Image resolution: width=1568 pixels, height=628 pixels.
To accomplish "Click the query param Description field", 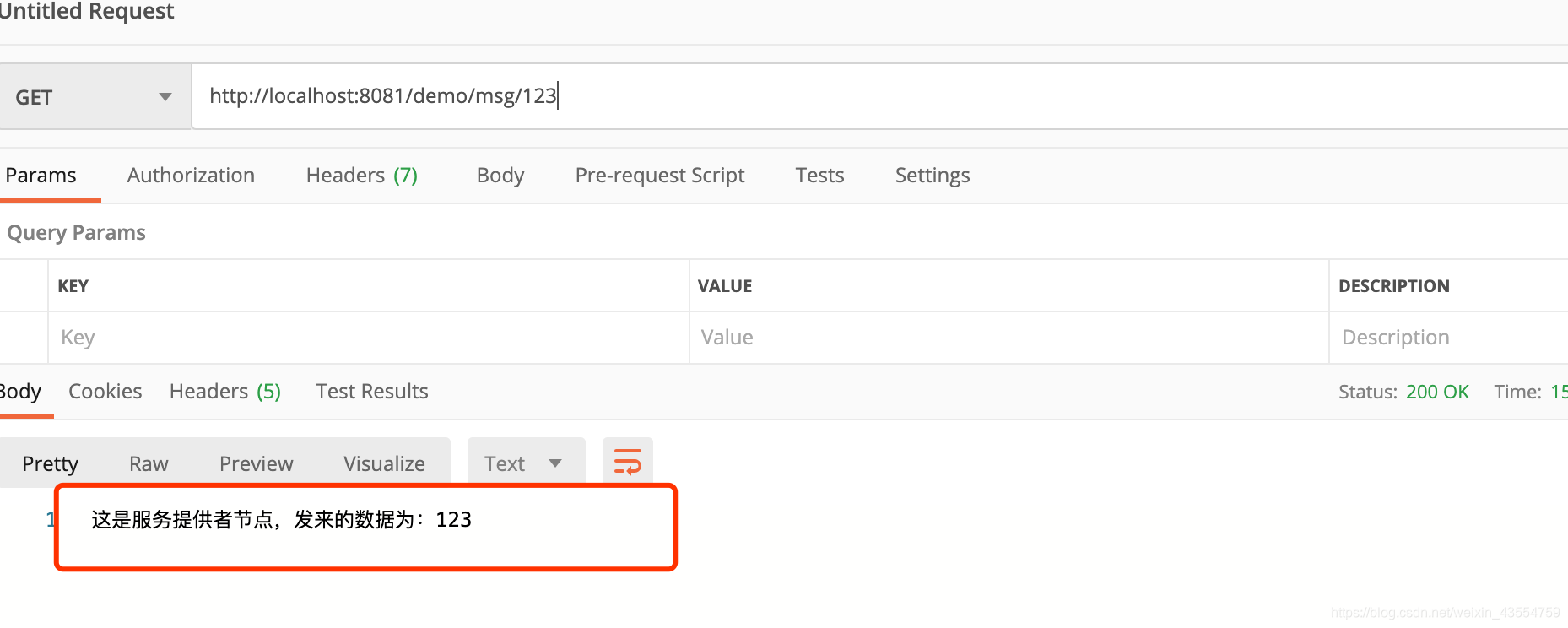I will tap(1449, 338).
